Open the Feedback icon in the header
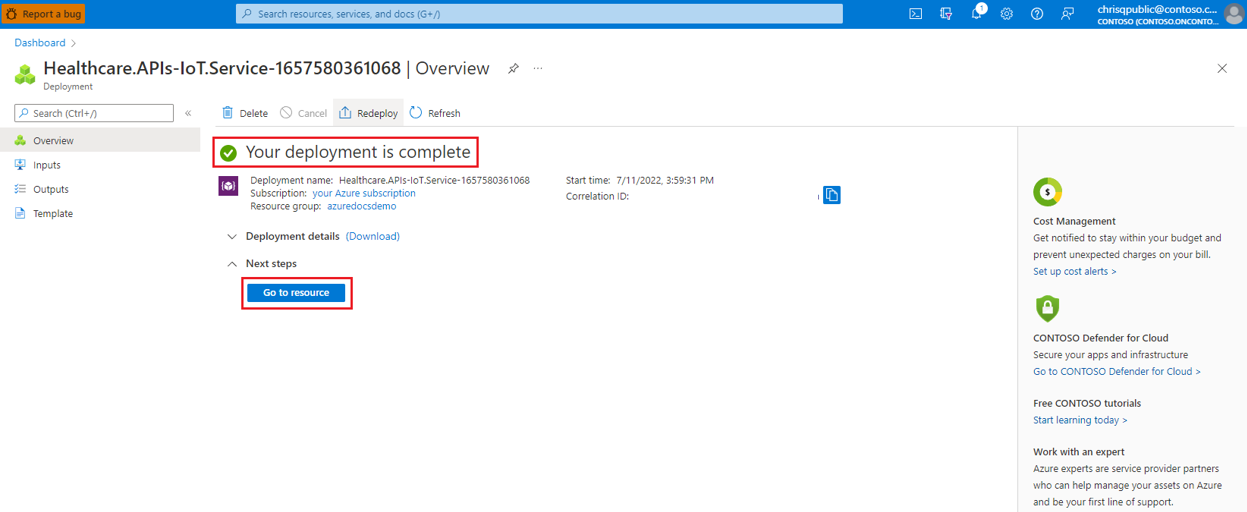Viewport: 1247px width, 512px height. point(1068,14)
